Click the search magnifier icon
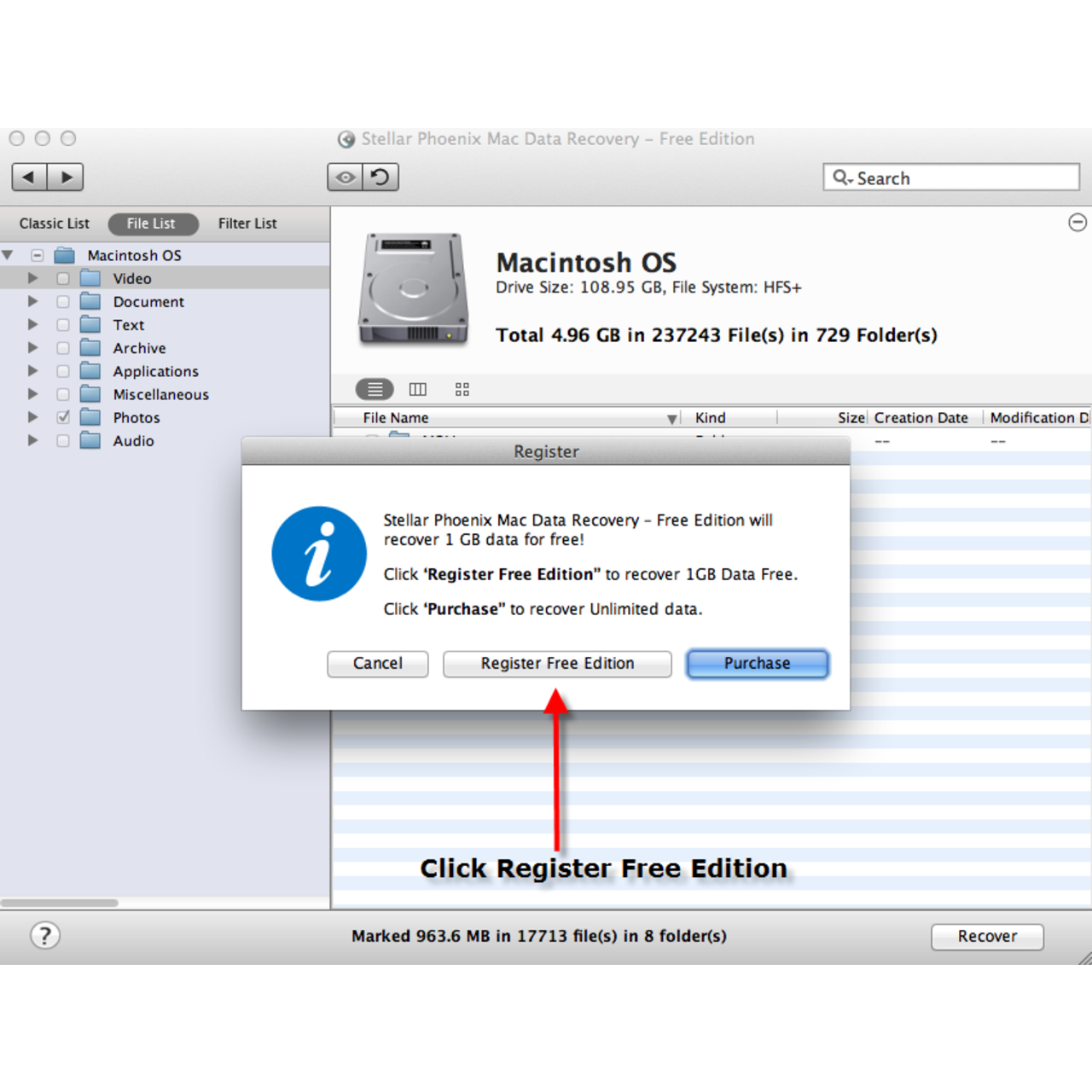This screenshot has height=1092, width=1092. [x=842, y=177]
